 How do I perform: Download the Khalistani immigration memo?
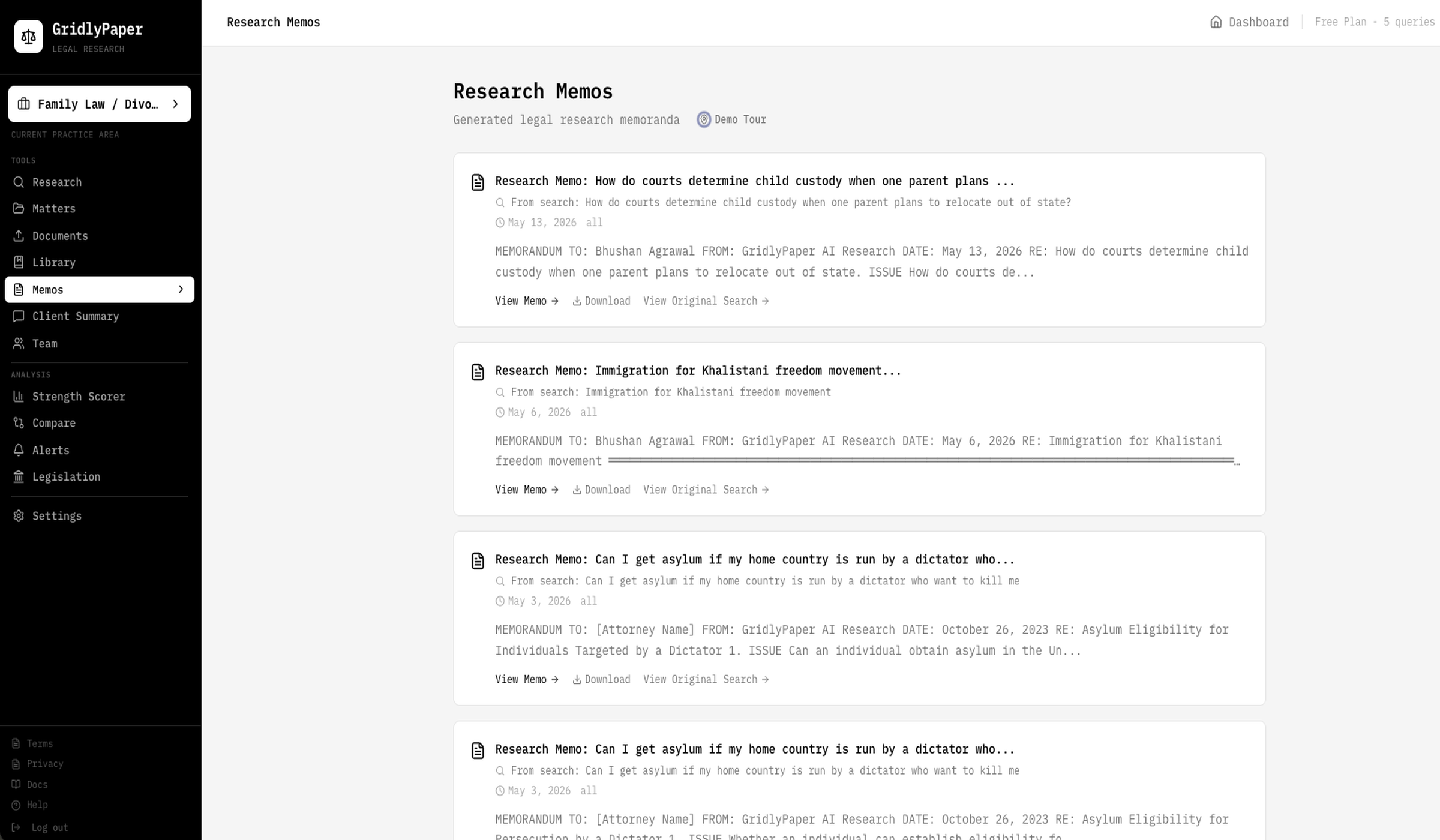pyautogui.click(x=601, y=490)
